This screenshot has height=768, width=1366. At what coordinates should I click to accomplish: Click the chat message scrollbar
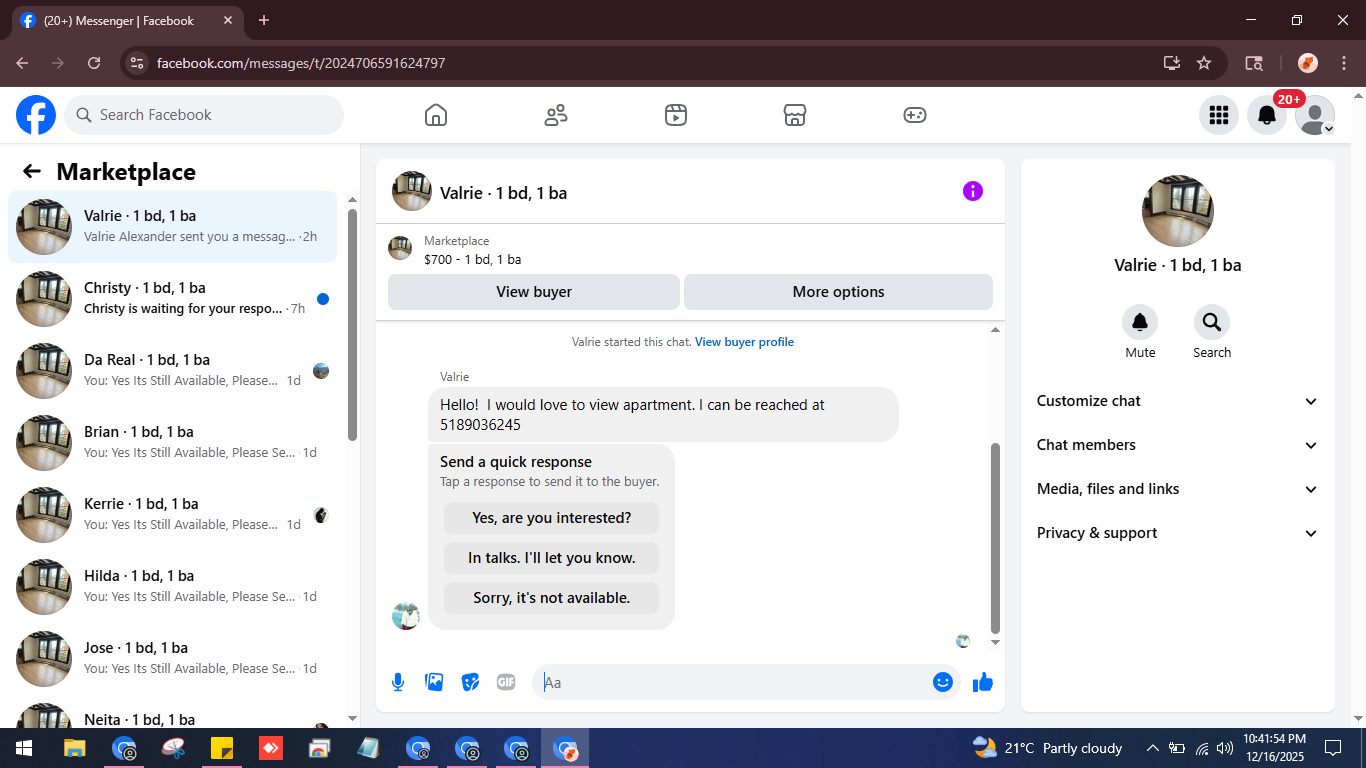point(995,538)
